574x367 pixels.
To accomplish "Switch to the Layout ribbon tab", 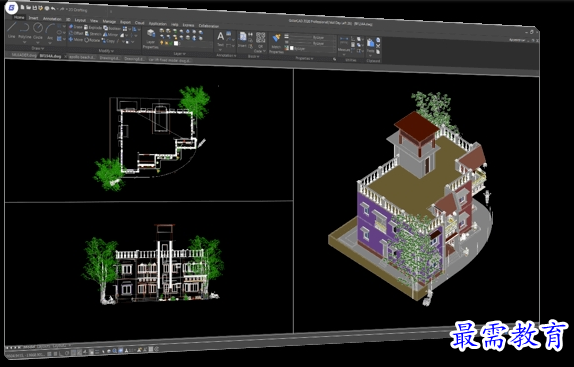I will point(80,20).
